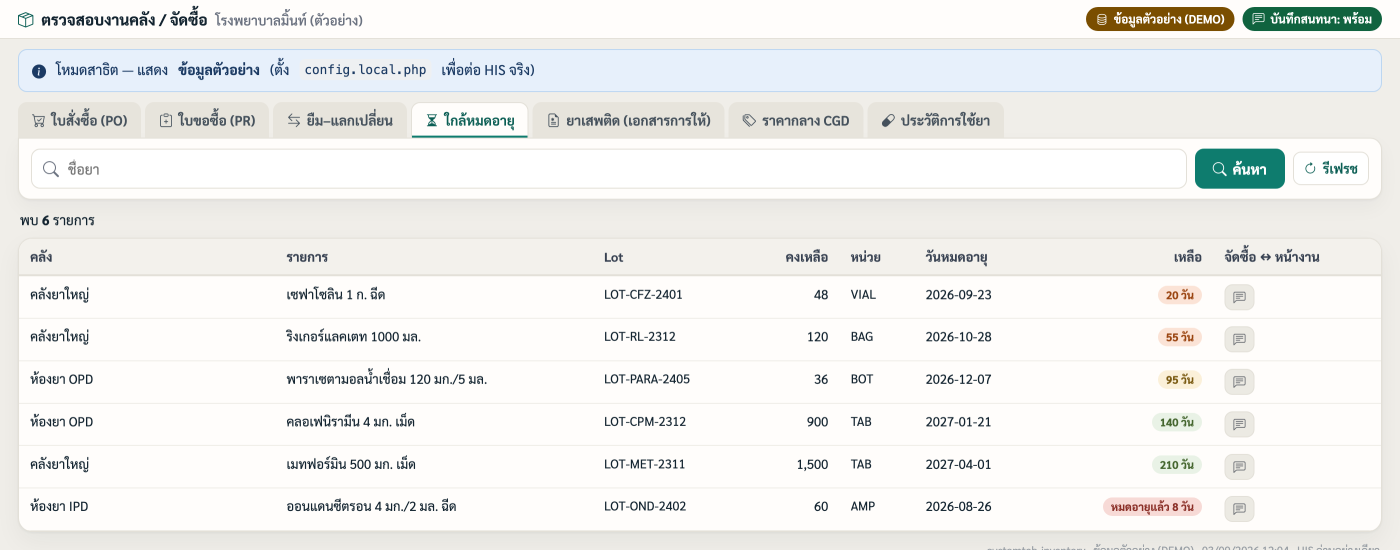Click quantity 1,500 in the table
Image resolution: width=1400 pixels, height=550 pixels.
[x=812, y=465]
